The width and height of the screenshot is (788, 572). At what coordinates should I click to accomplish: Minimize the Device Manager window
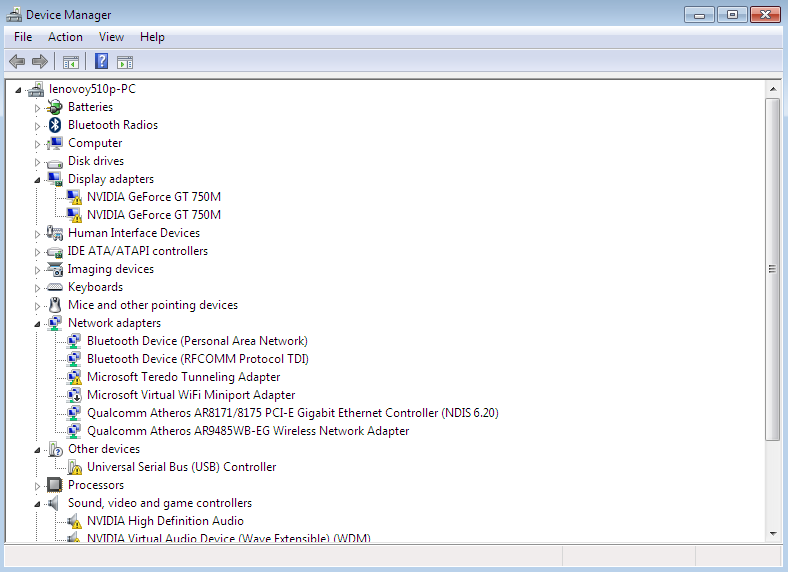tap(699, 15)
